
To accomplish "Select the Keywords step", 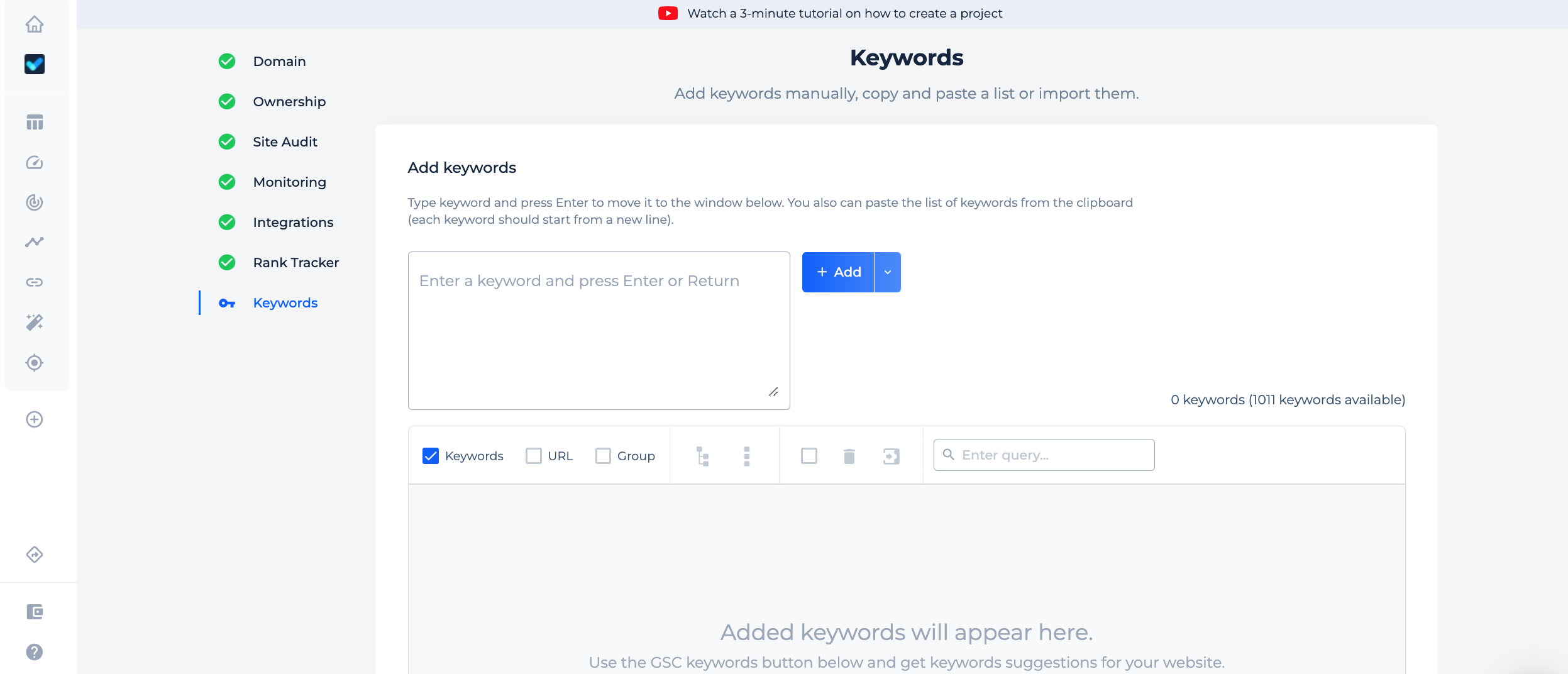I will (x=285, y=303).
